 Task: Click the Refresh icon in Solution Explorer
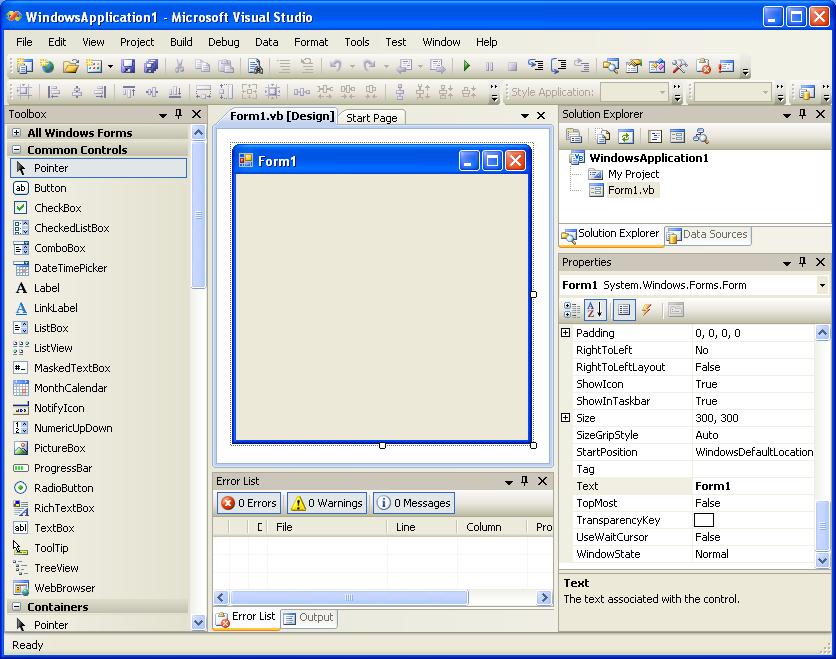[x=626, y=137]
